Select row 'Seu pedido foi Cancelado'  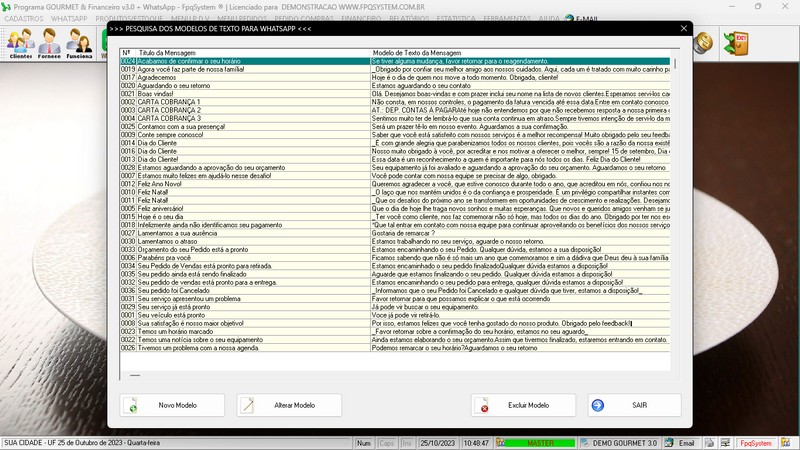pyautogui.click(x=395, y=291)
